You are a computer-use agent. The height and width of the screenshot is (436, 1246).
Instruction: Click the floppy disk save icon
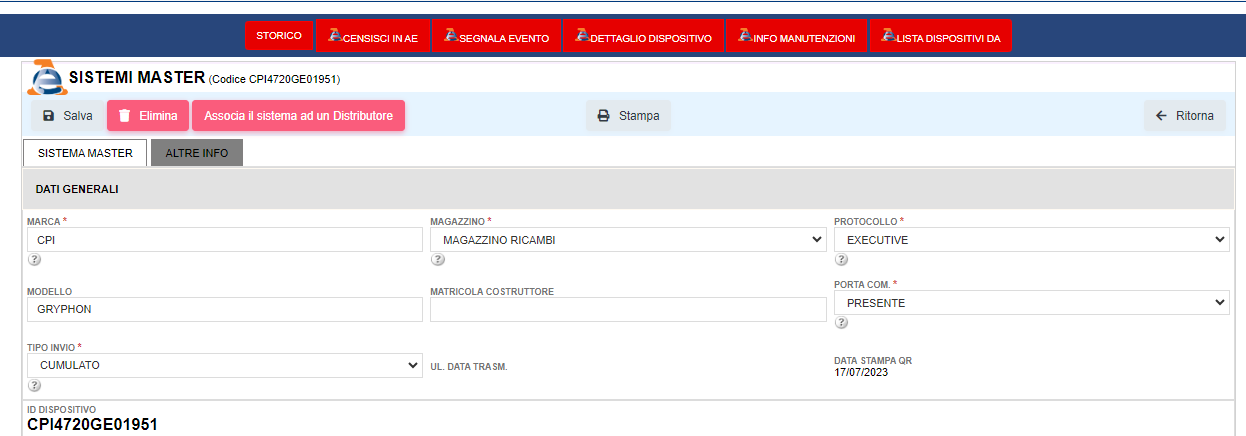(49, 116)
